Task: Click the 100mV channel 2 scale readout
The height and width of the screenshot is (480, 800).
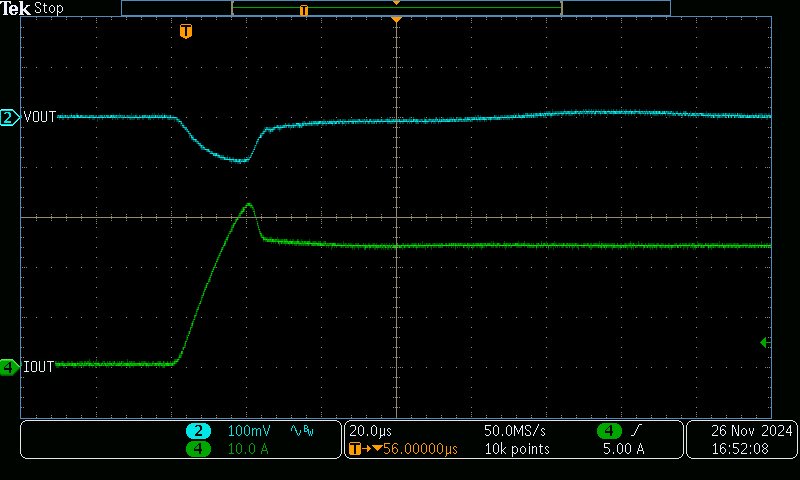Action: tap(251, 431)
